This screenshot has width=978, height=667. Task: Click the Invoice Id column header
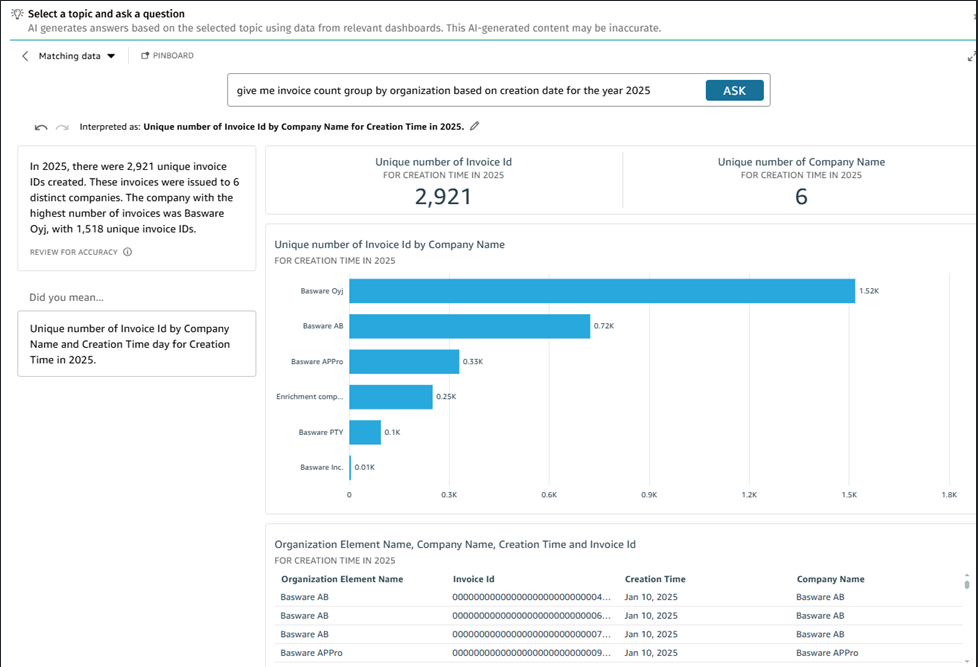coord(473,579)
